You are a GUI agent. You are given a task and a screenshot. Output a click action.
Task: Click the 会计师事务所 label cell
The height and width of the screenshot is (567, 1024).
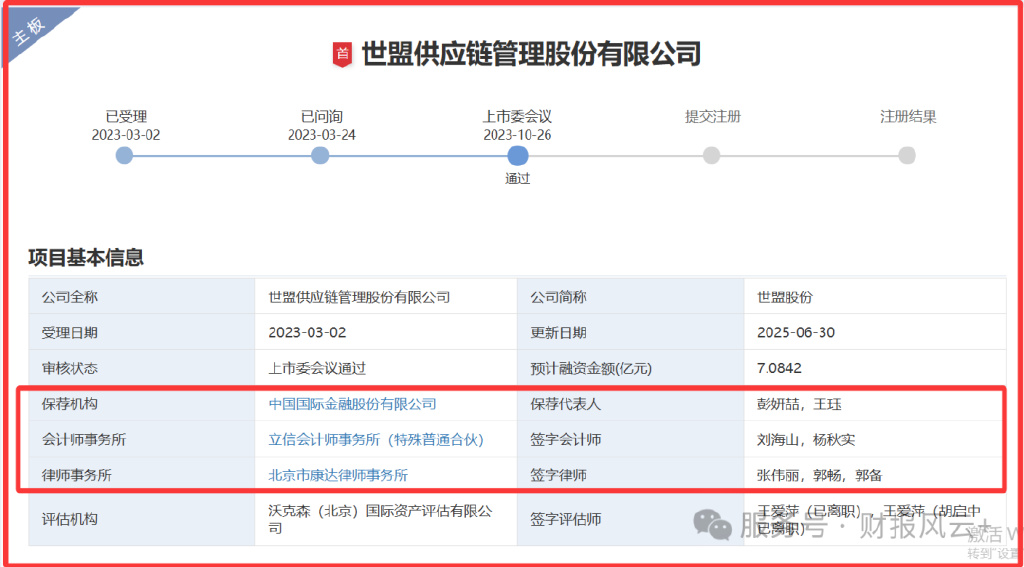pos(142,440)
